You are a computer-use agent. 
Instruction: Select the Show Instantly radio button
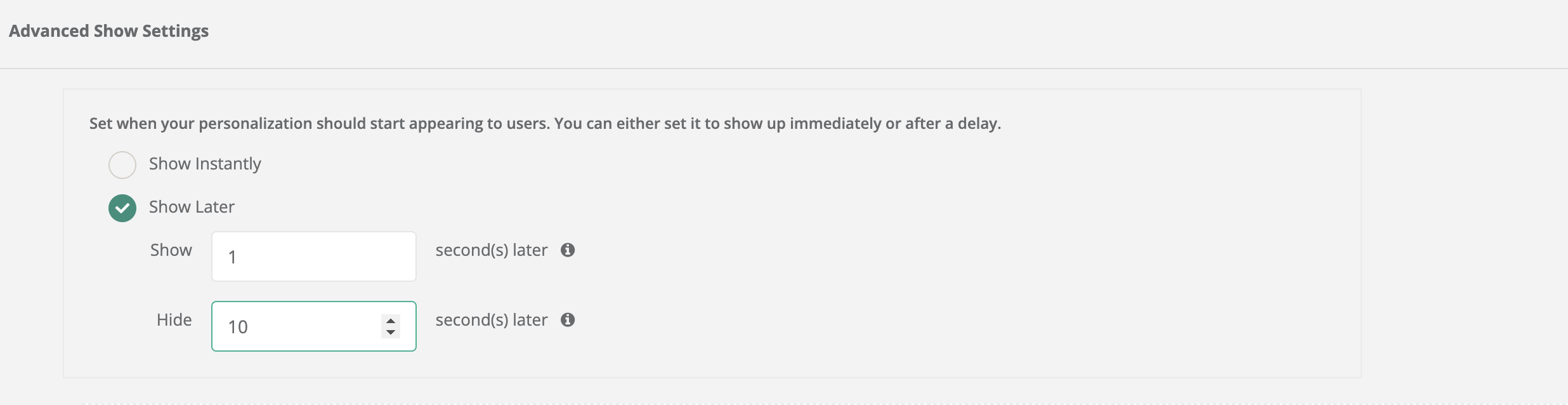coord(122,165)
